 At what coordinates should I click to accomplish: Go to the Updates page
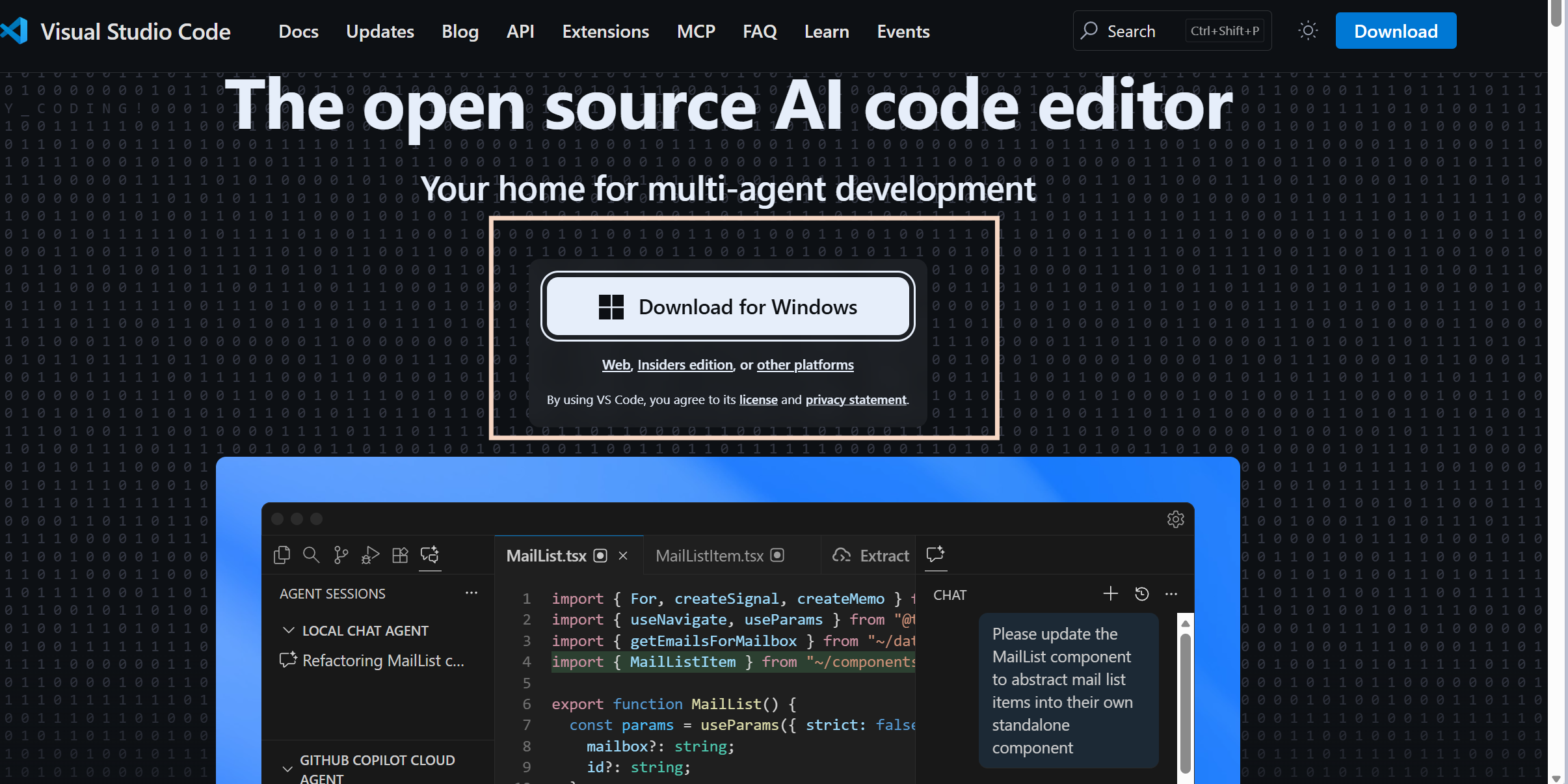click(x=380, y=31)
